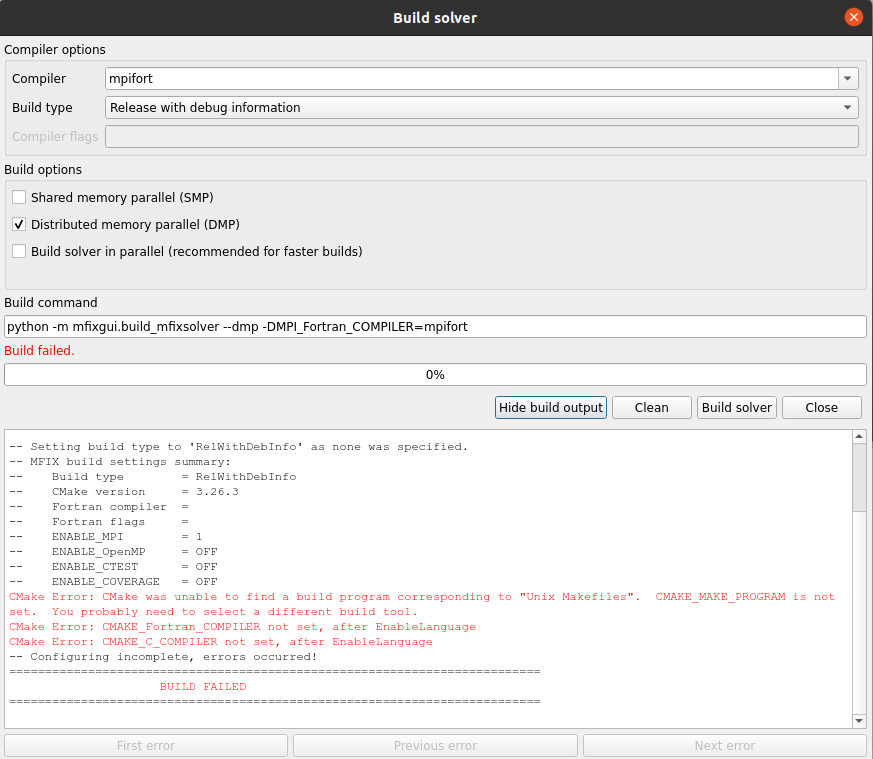Click the Clean button
Image resolution: width=873 pixels, height=759 pixels.
(x=651, y=408)
